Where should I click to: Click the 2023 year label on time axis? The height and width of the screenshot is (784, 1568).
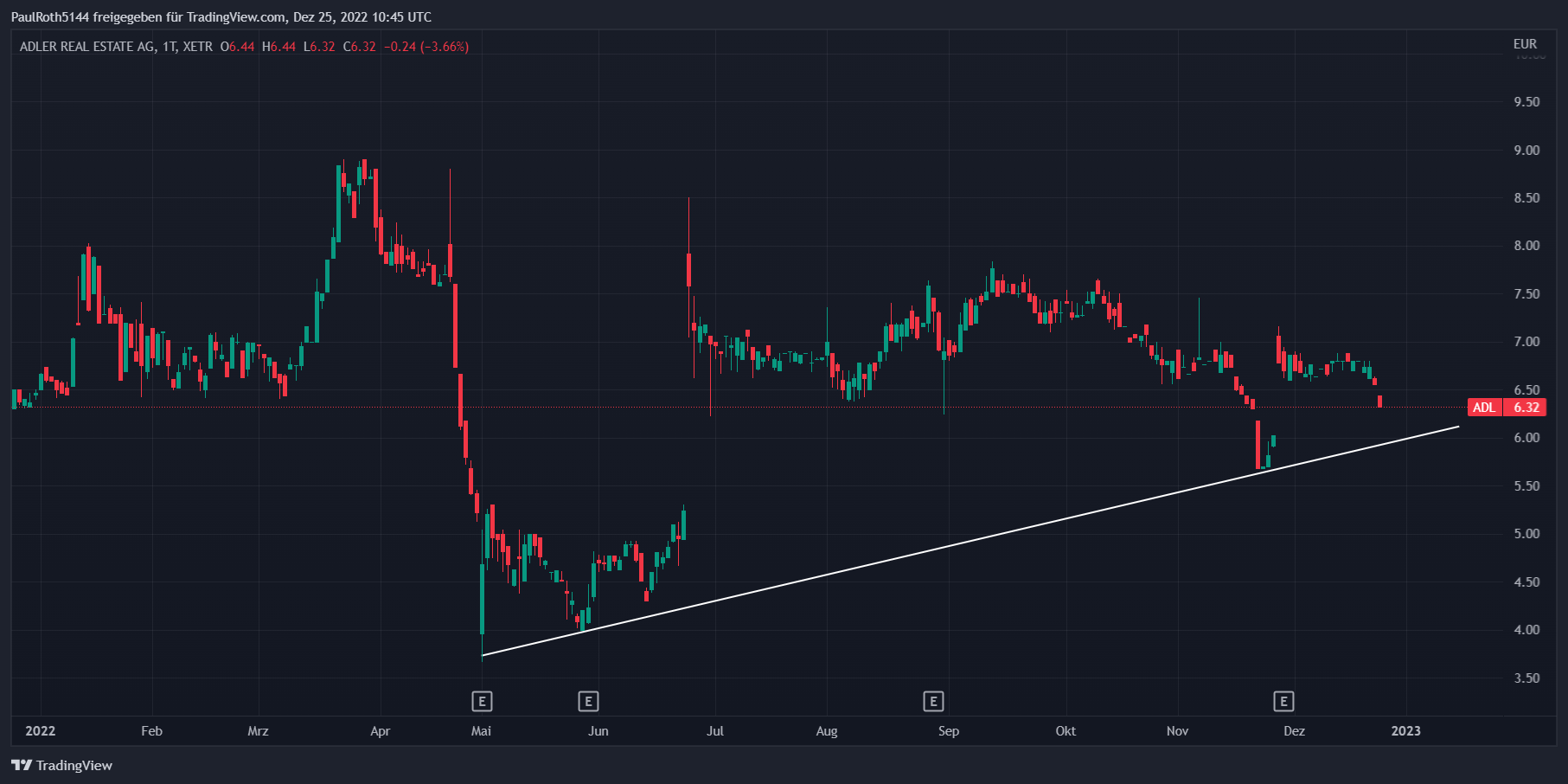coord(1405,731)
